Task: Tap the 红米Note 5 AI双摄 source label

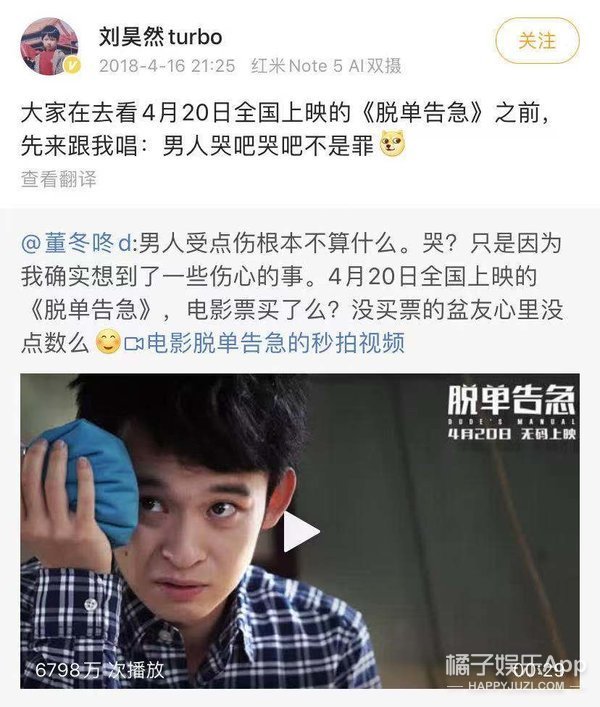Action: [326, 66]
